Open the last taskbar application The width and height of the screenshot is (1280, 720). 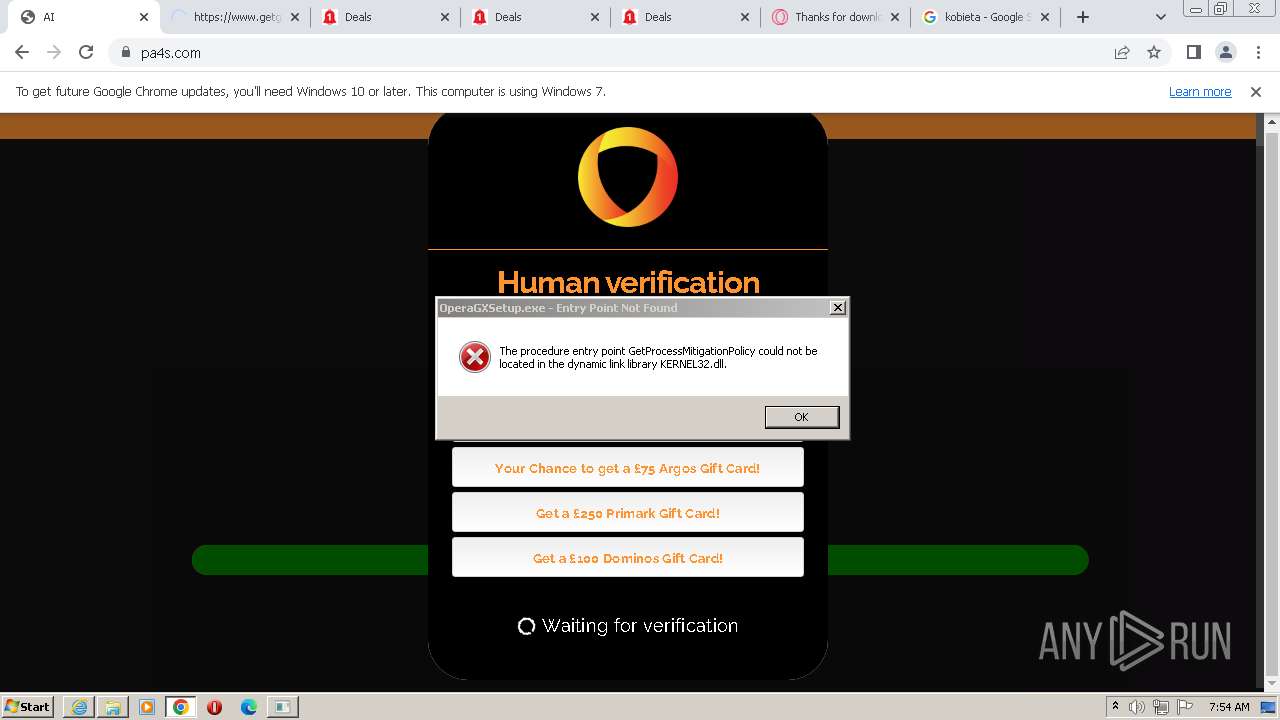(282, 707)
